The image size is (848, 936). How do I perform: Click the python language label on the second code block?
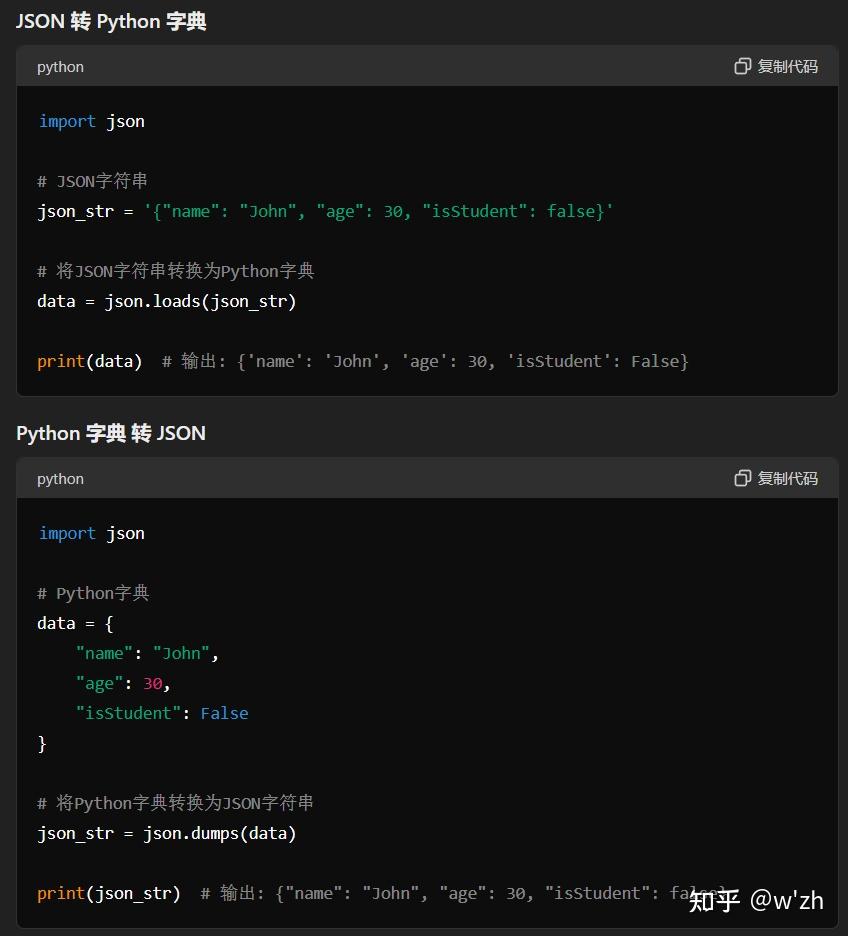(60, 479)
